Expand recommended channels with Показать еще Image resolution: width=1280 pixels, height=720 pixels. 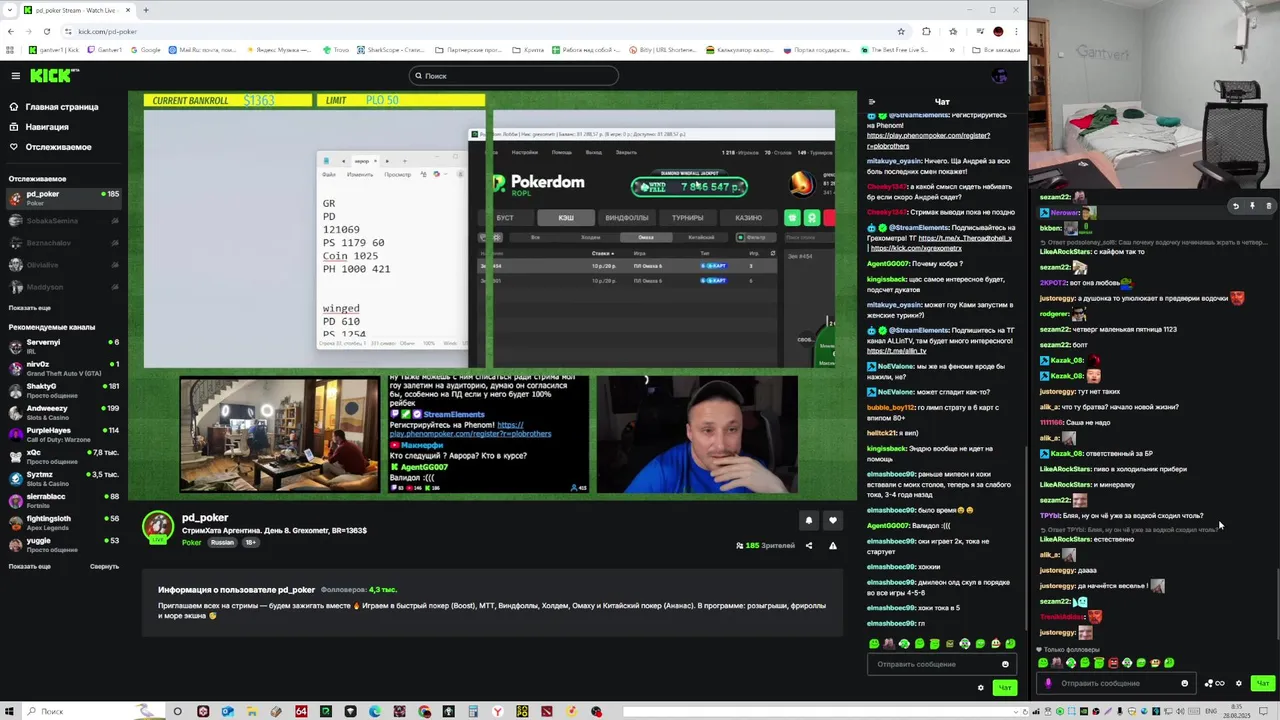click(x=30, y=566)
